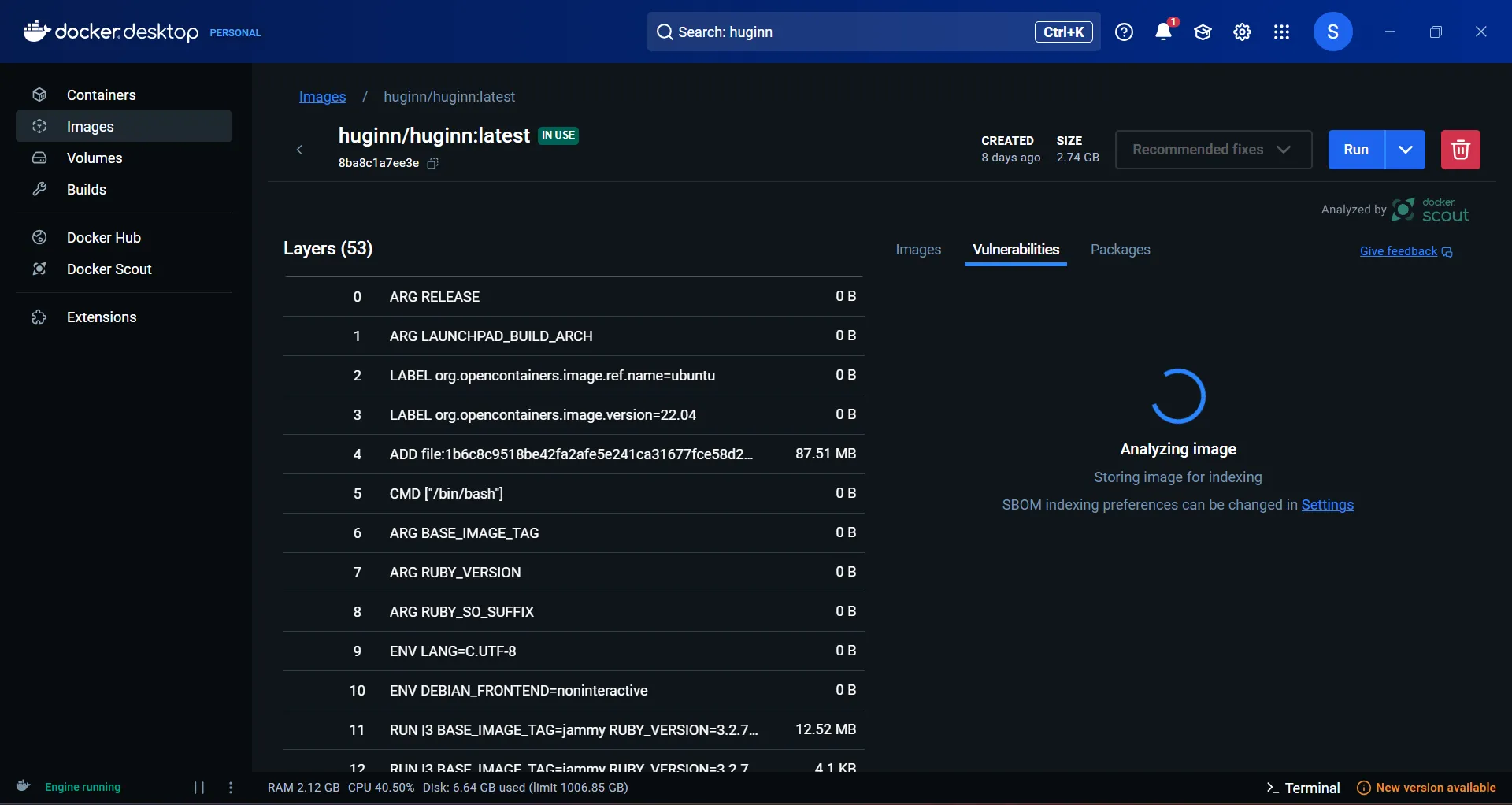Select the CMD ["/bin/bash"] layer
The height and width of the screenshot is (805, 1512).
coord(573,493)
